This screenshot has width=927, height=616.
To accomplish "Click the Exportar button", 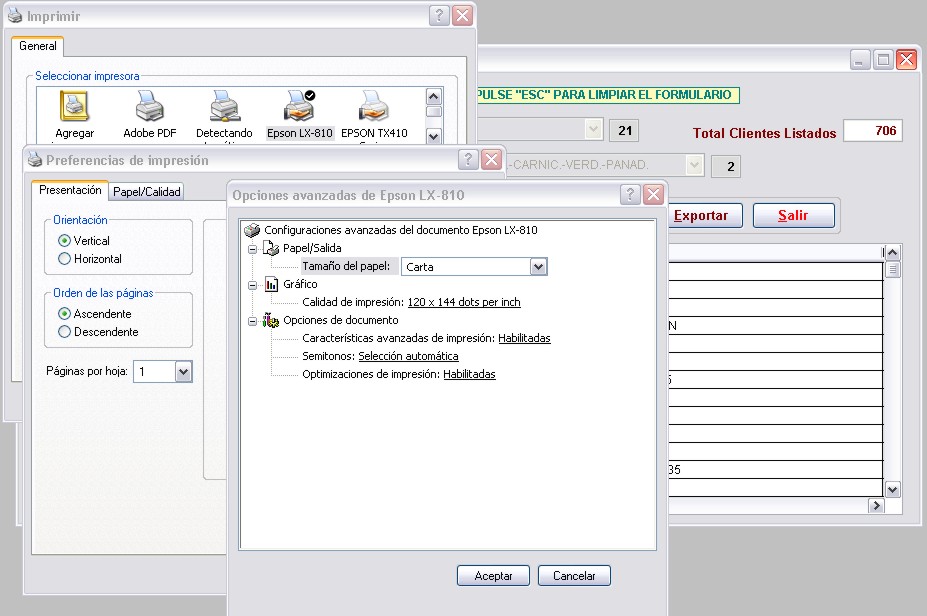I will 704,215.
